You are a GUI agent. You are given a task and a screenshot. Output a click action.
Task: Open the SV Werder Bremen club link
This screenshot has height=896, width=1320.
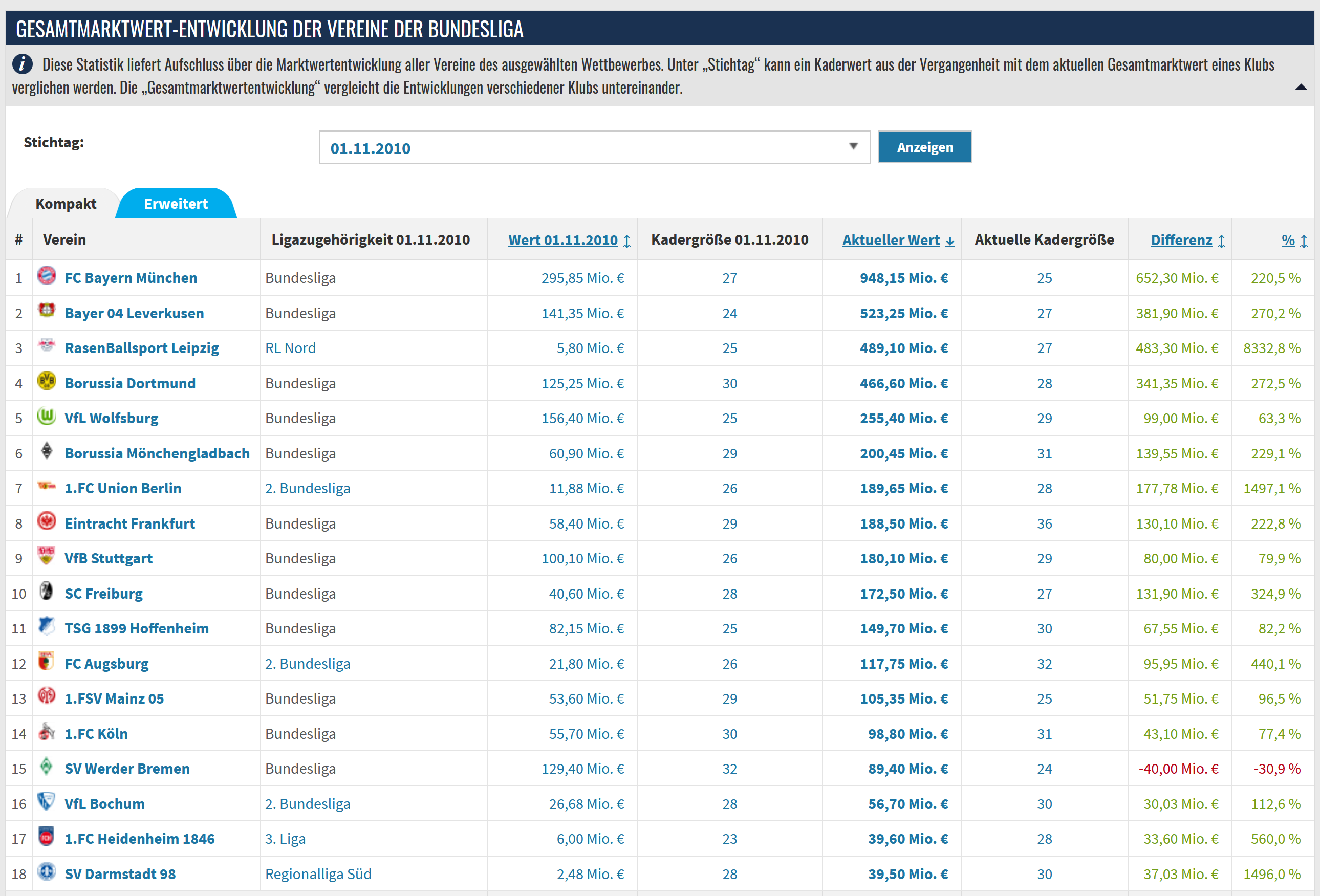tap(127, 769)
